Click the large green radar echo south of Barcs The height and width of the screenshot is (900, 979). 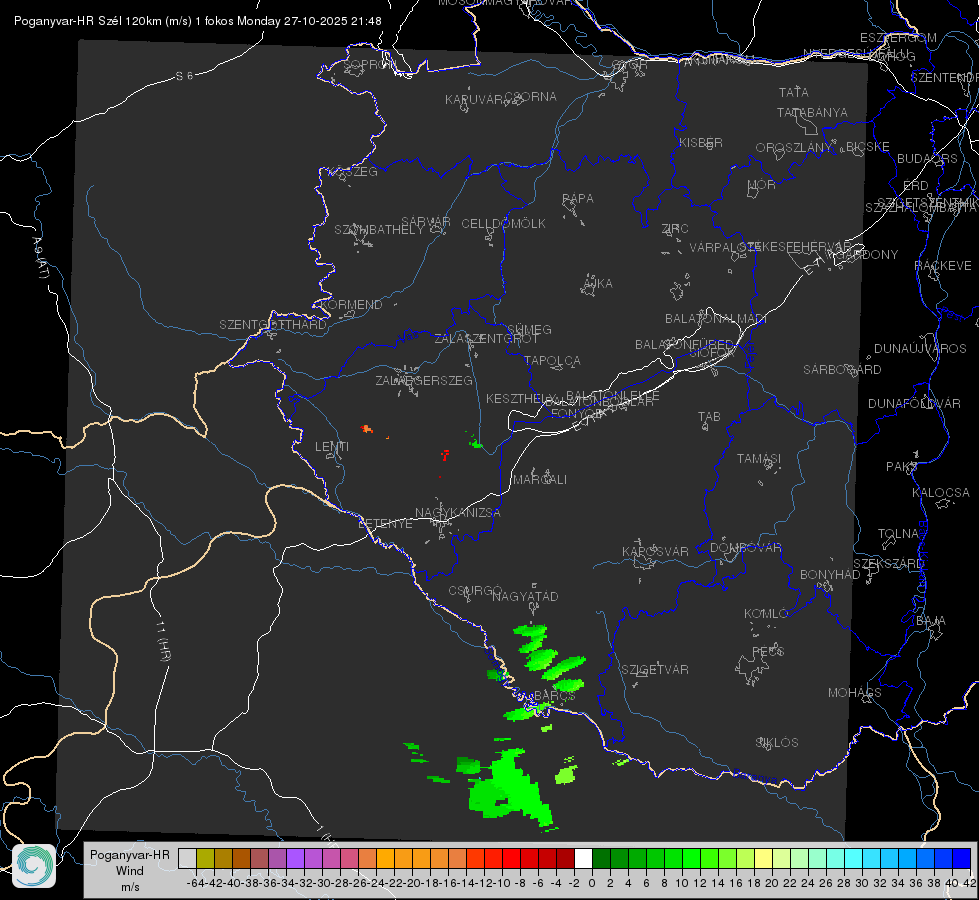[509, 788]
